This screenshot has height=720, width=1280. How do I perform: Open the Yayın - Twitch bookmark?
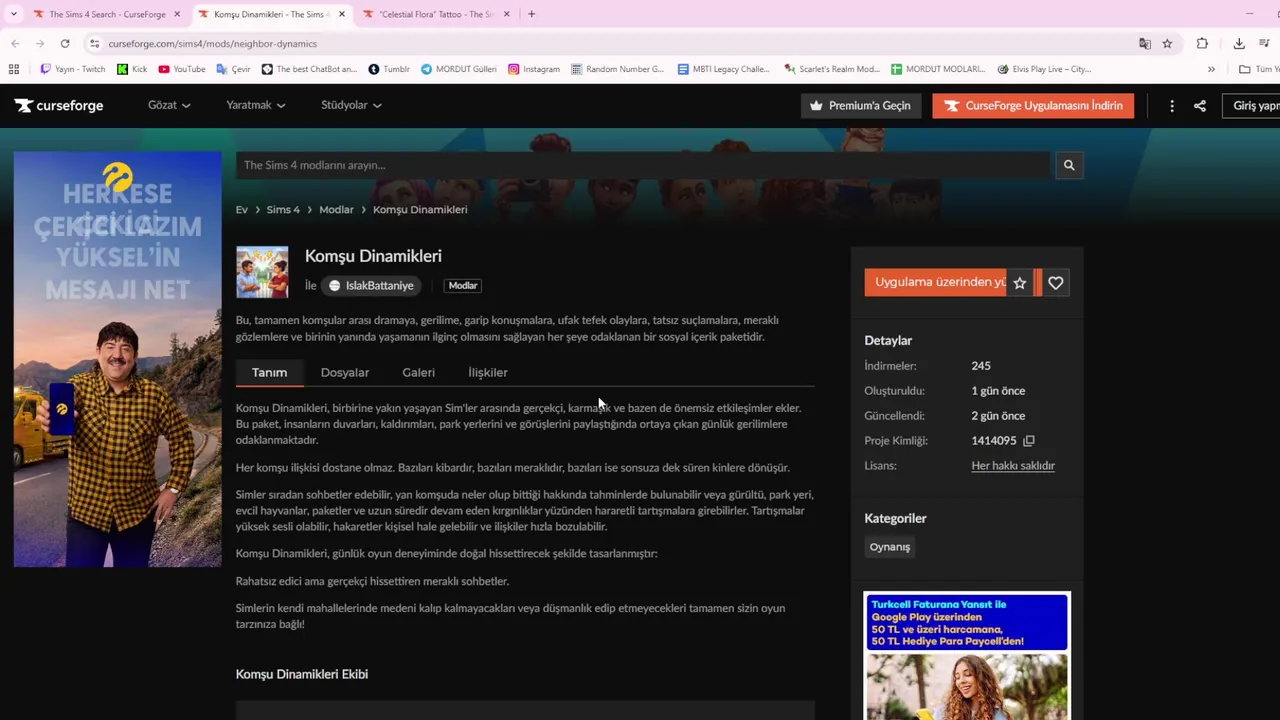coord(72,69)
